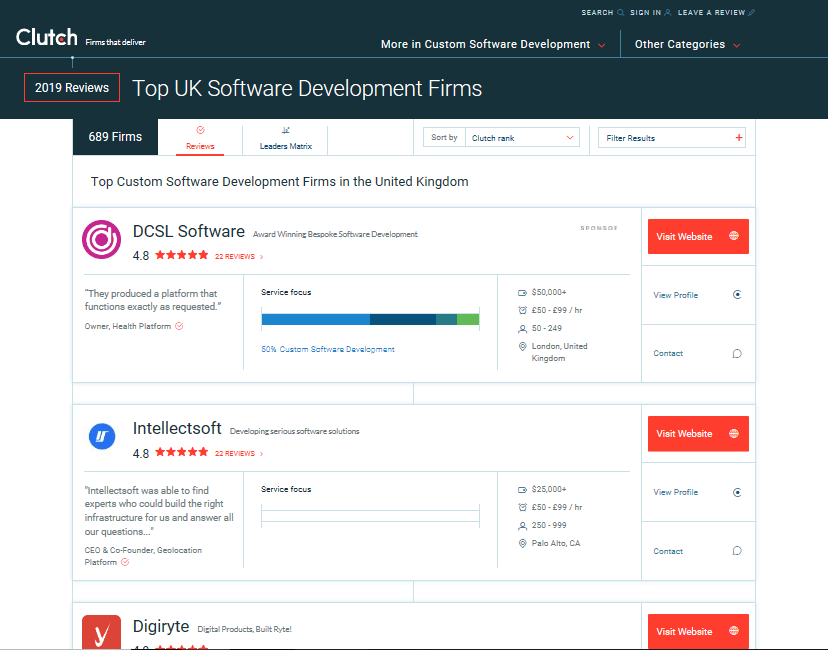Screen dimensions: 828x650
Task: Open DCSL Software's 22 Reviews link
Action: [x=236, y=257]
